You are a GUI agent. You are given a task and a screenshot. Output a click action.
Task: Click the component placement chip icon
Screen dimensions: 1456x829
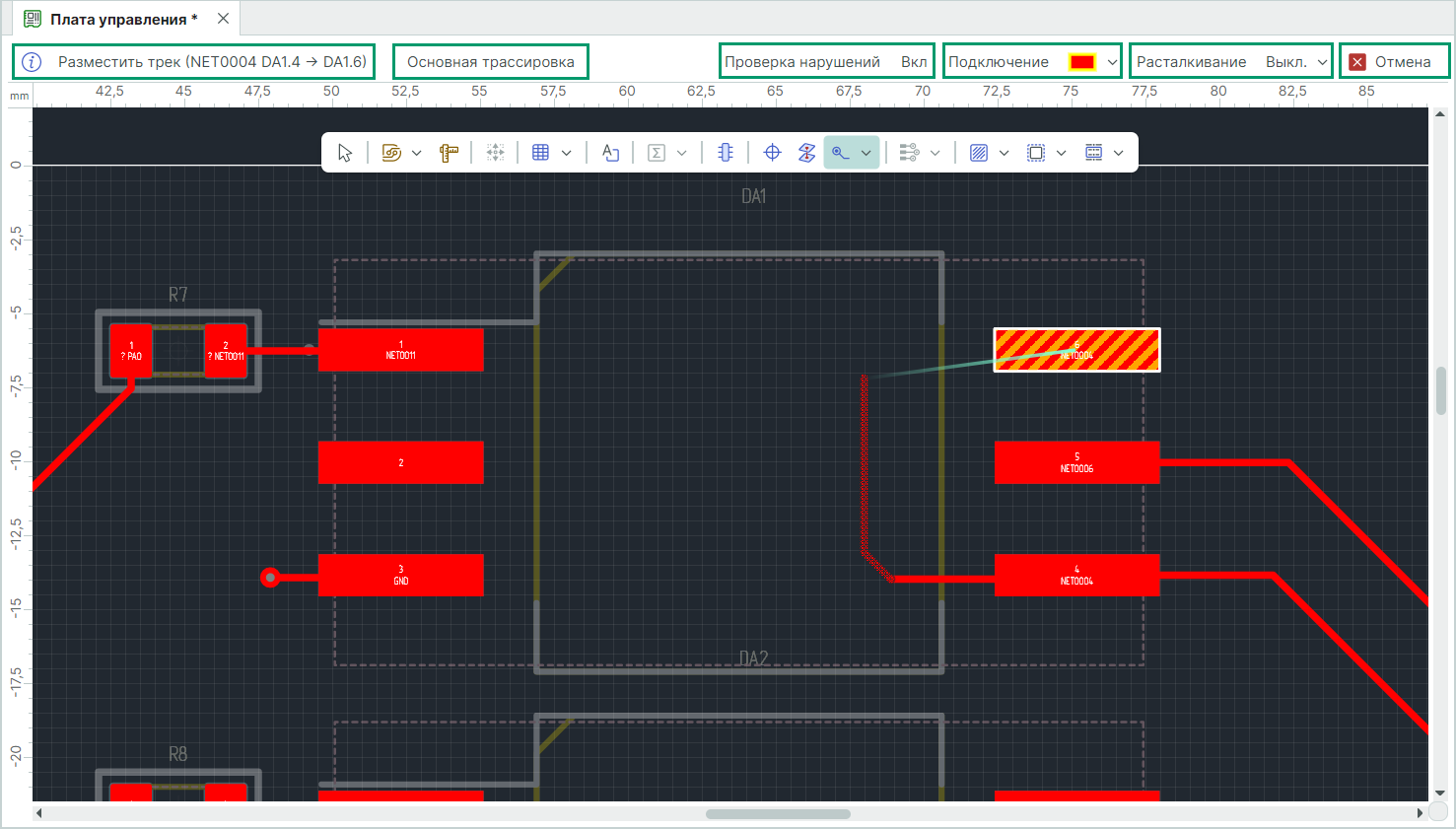click(x=726, y=153)
